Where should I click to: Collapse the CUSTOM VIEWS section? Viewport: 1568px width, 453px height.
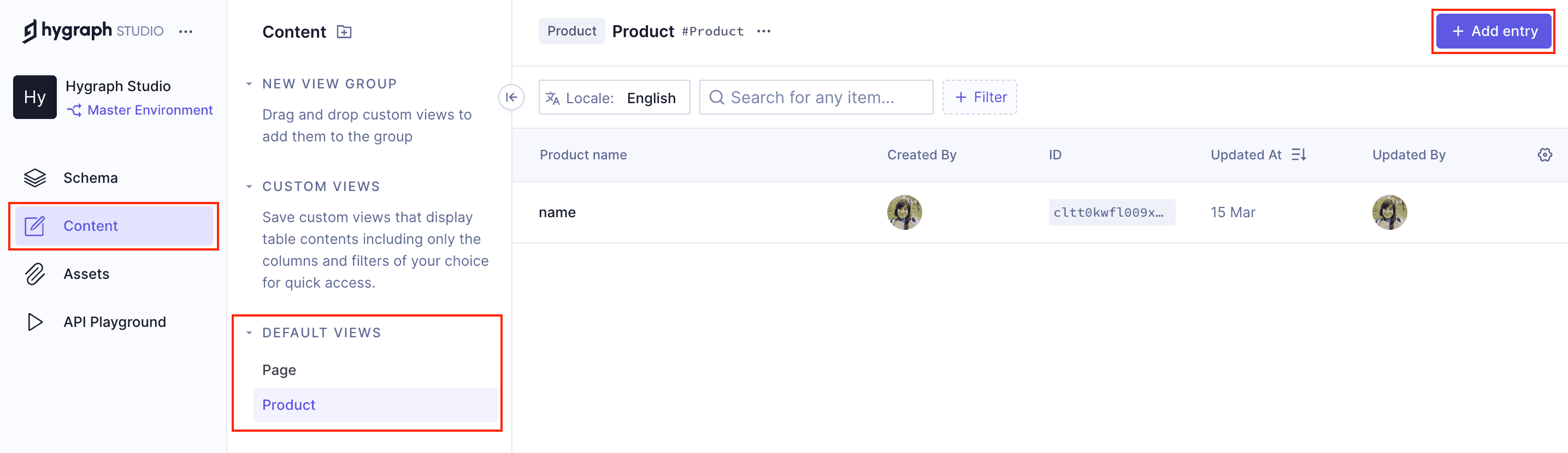click(249, 186)
